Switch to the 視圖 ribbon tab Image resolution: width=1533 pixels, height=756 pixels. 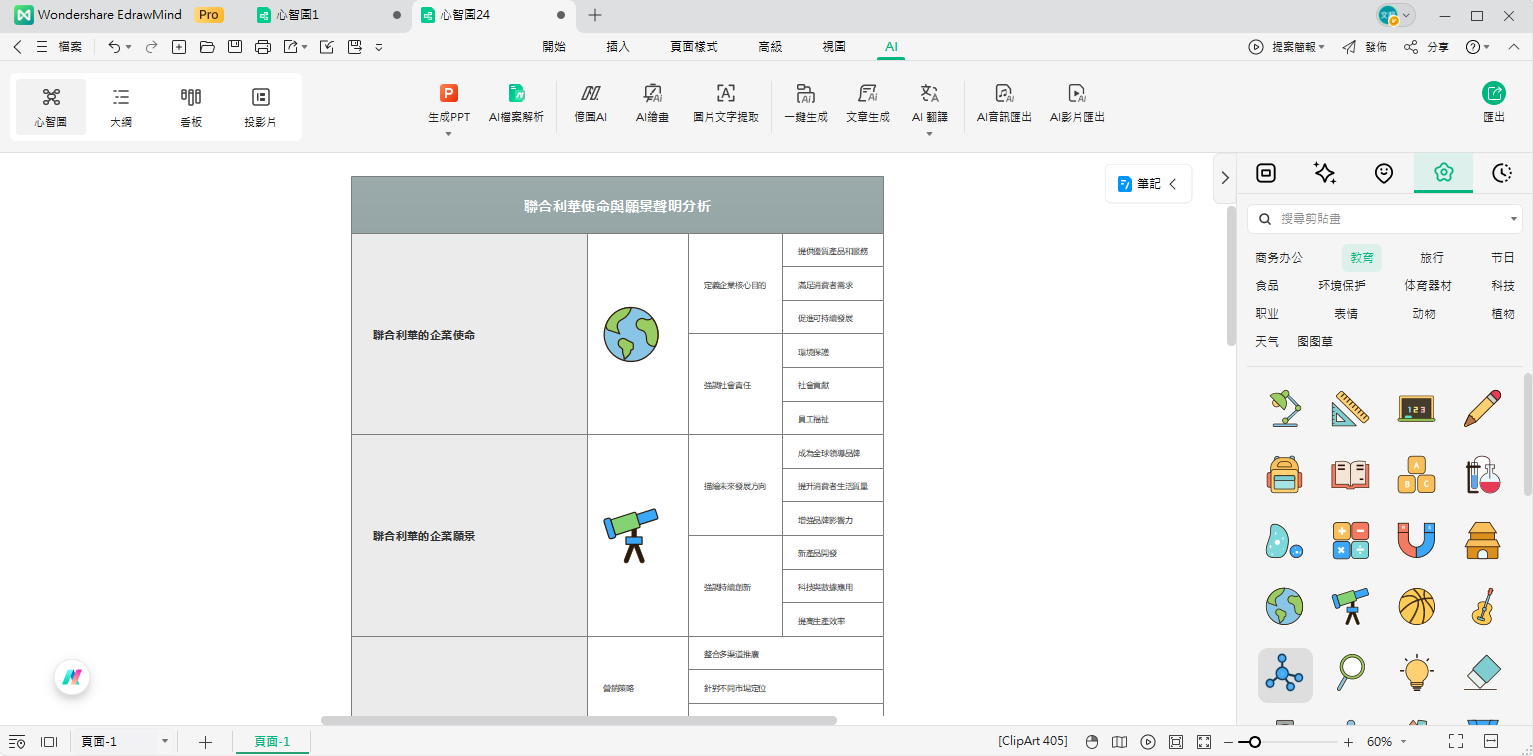tap(833, 46)
